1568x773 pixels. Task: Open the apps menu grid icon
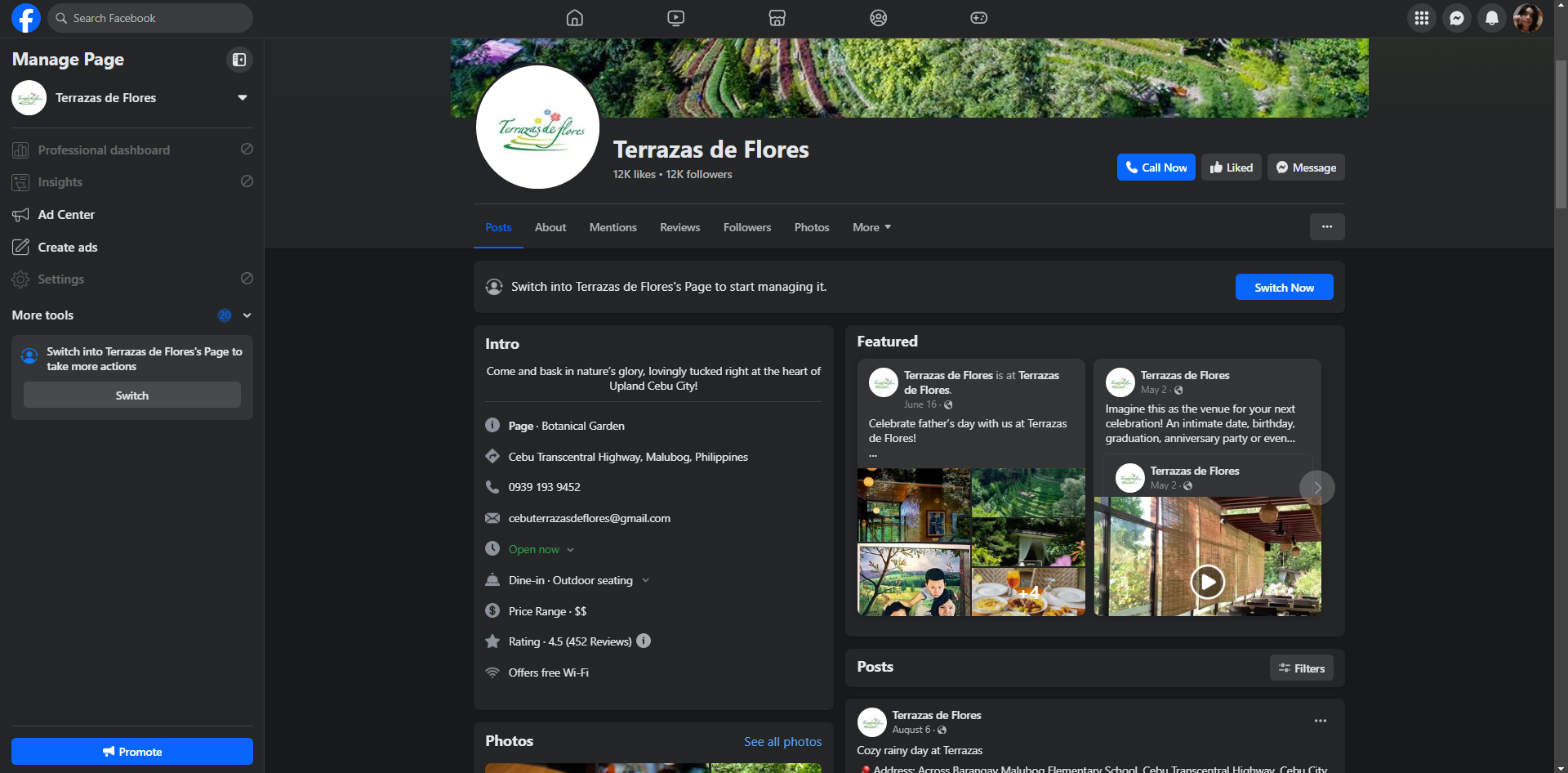(1422, 18)
